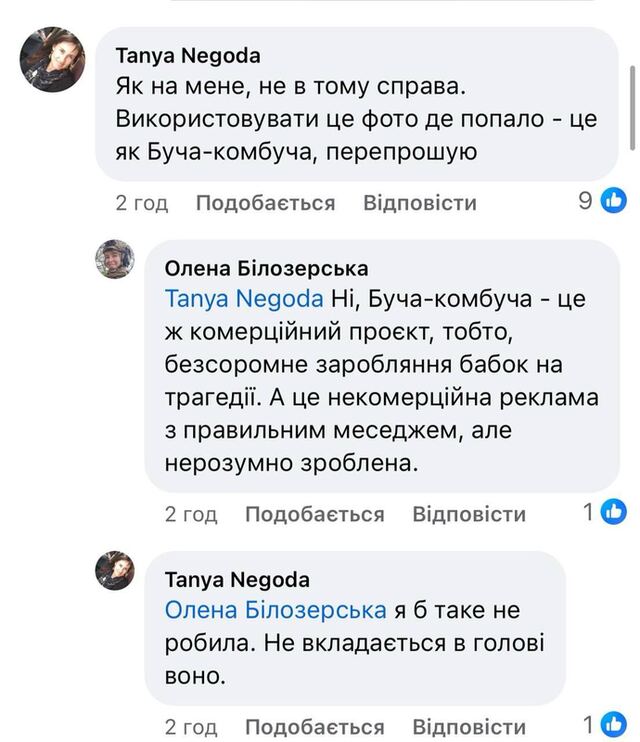Click the like reaction icon on Tanya's last reply
640x742 pixels.
pyautogui.click(x=614, y=725)
